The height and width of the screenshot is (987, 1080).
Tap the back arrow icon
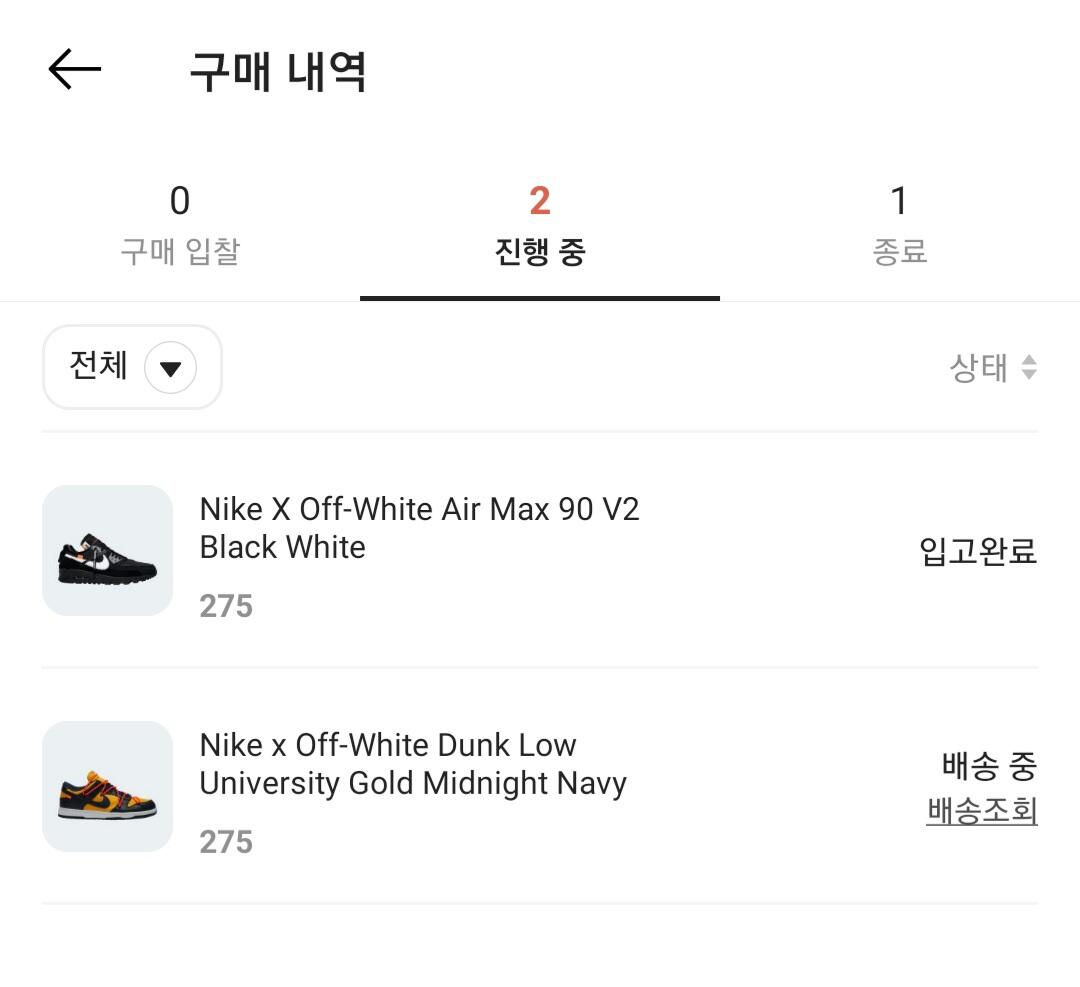[75, 70]
